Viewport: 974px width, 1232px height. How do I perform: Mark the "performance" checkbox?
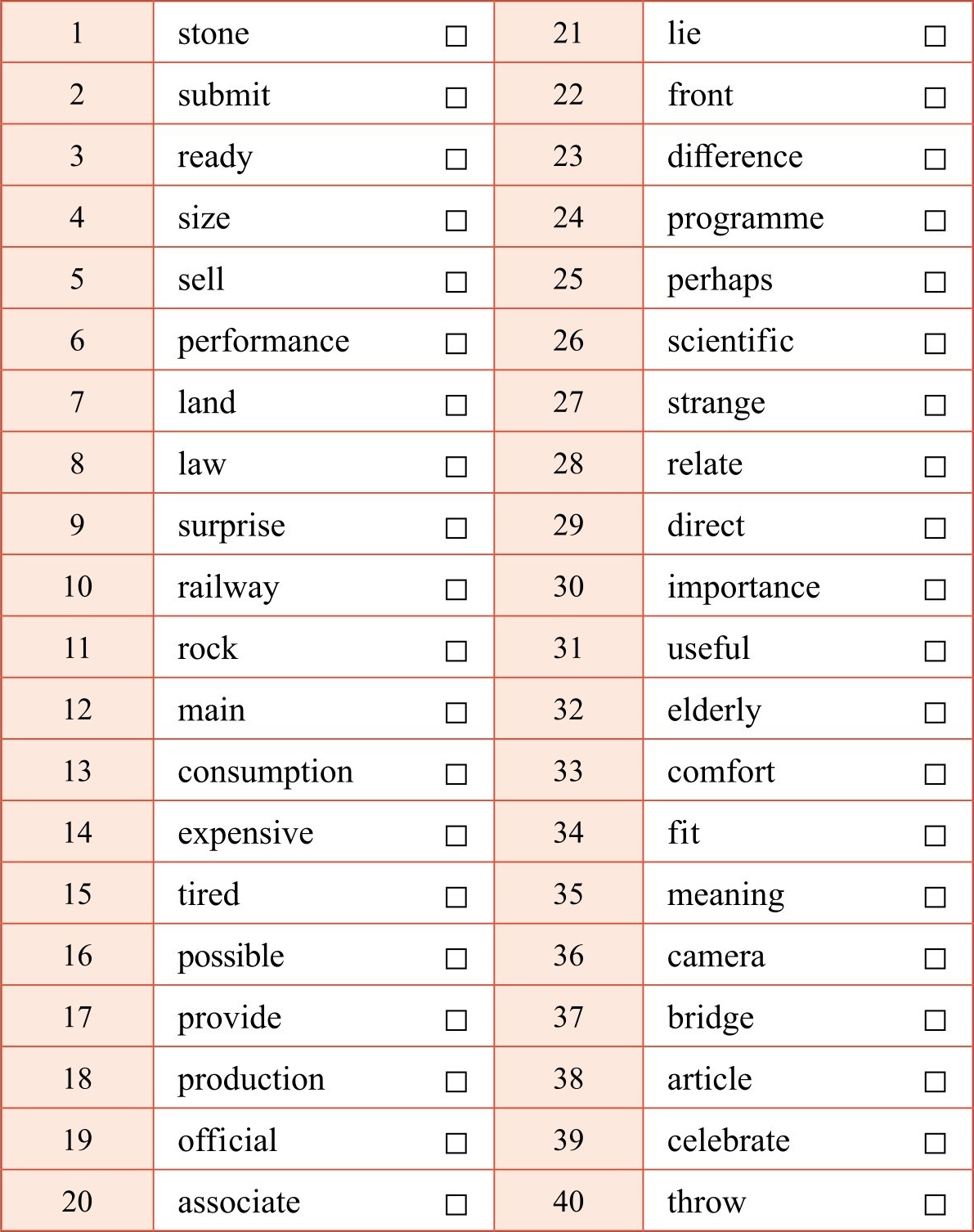point(456,343)
